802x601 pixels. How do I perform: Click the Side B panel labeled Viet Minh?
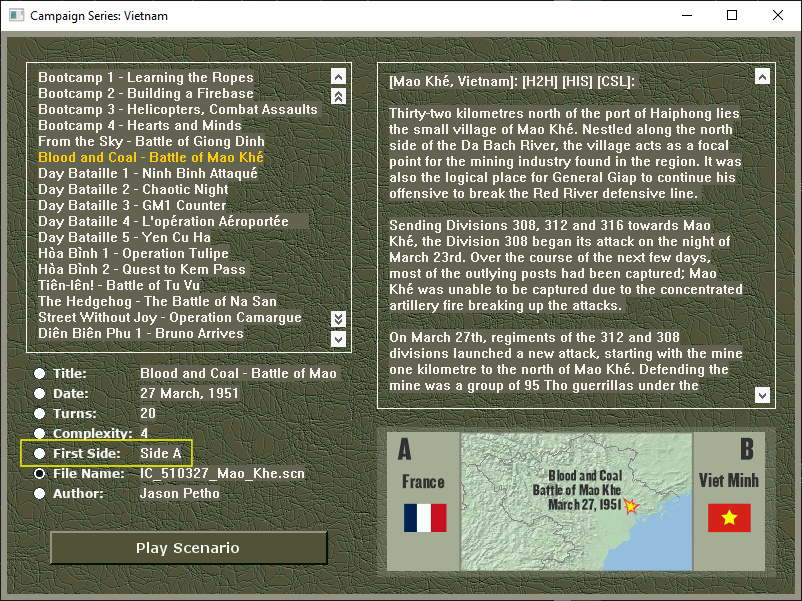coord(729,501)
